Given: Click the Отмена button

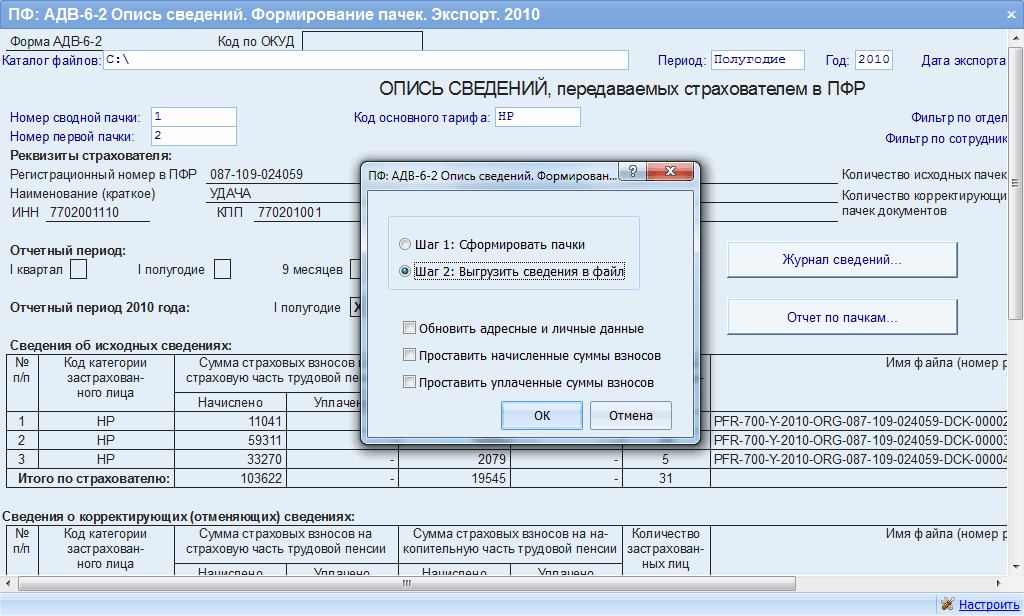Looking at the screenshot, I should click(x=631, y=415).
